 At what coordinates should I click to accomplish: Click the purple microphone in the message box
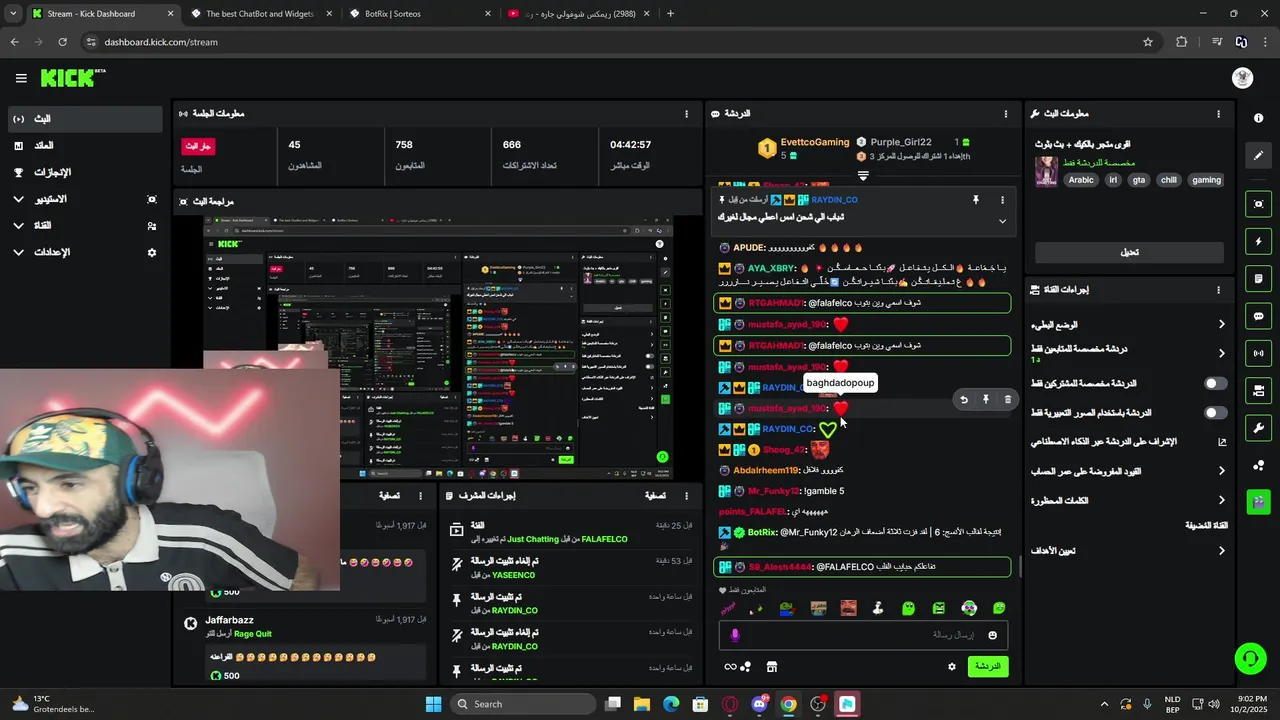[735, 635]
